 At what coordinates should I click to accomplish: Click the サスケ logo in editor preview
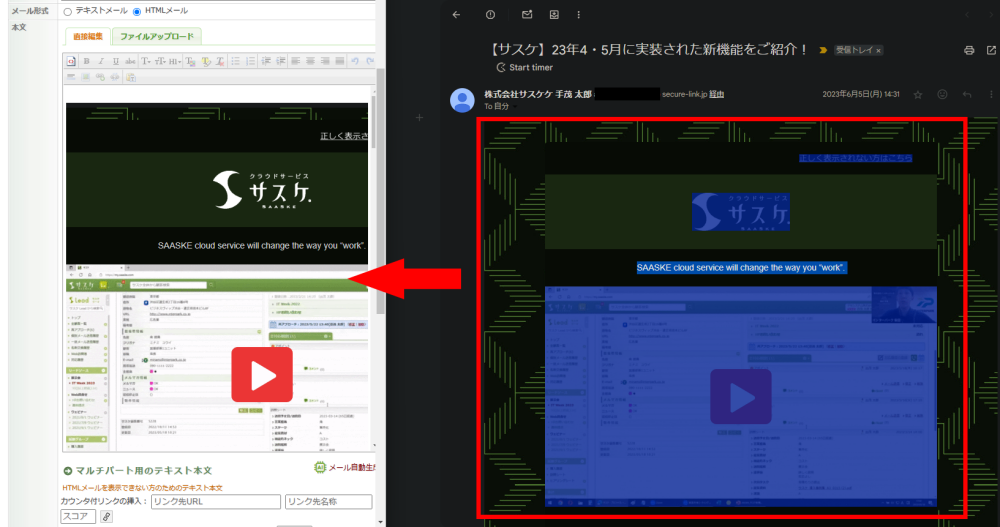click(261, 189)
